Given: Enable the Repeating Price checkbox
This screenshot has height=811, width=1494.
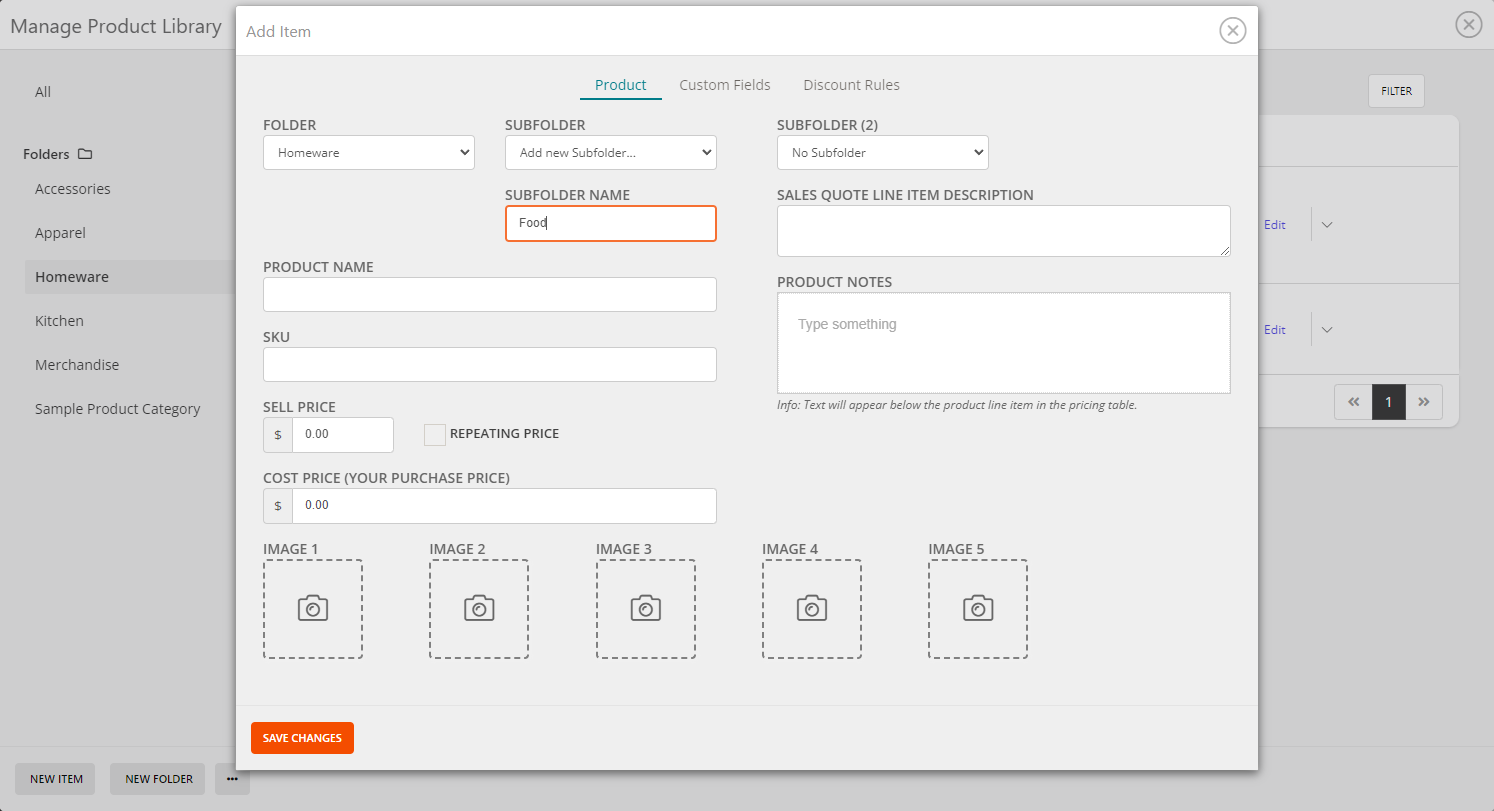Looking at the screenshot, I should click(x=435, y=434).
